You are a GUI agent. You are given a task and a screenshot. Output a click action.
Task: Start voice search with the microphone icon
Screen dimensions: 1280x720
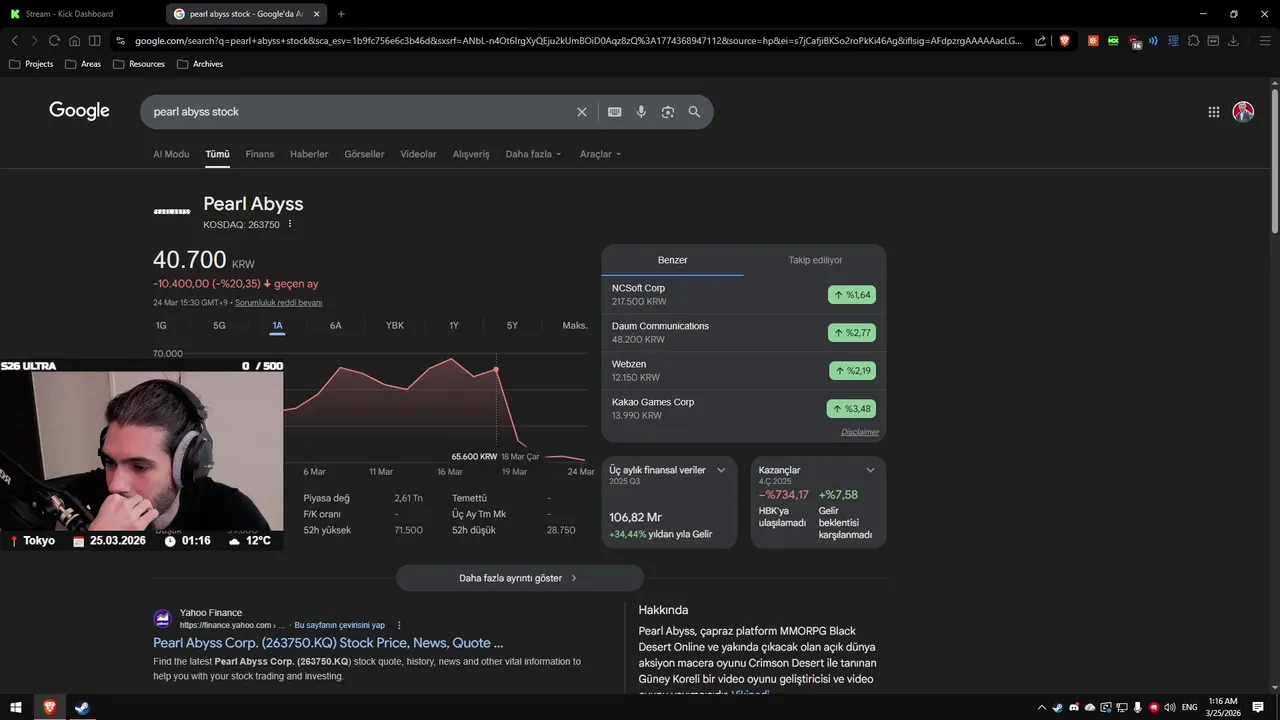[x=641, y=112]
